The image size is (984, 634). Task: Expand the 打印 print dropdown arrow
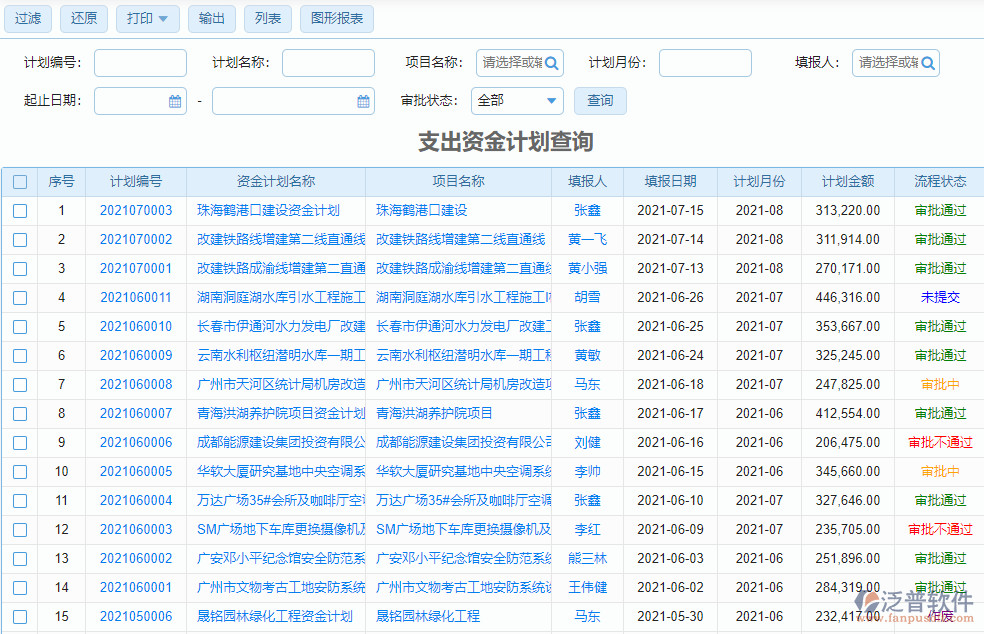tap(162, 19)
